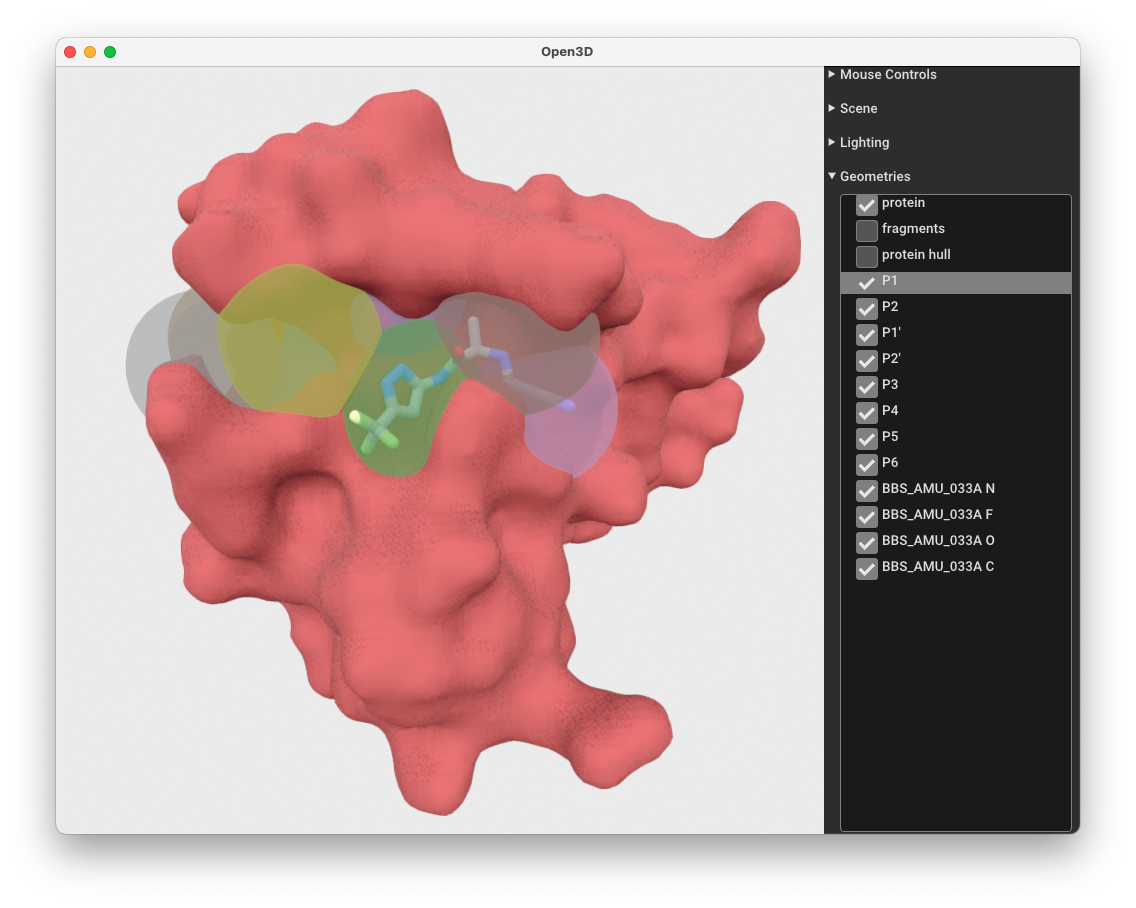
Task: Uncheck the BBS_AMU_033A O checkbox
Action: [867, 542]
